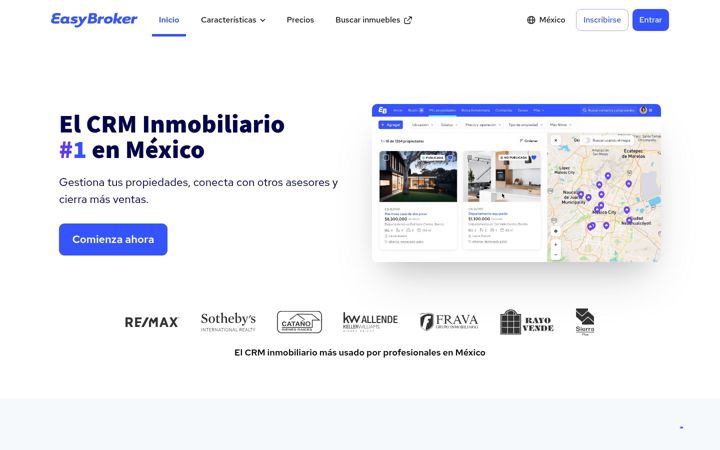Viewport: 720px width, 450px height.
Task: Open the México country selector
Action: (x=546, y=20)
